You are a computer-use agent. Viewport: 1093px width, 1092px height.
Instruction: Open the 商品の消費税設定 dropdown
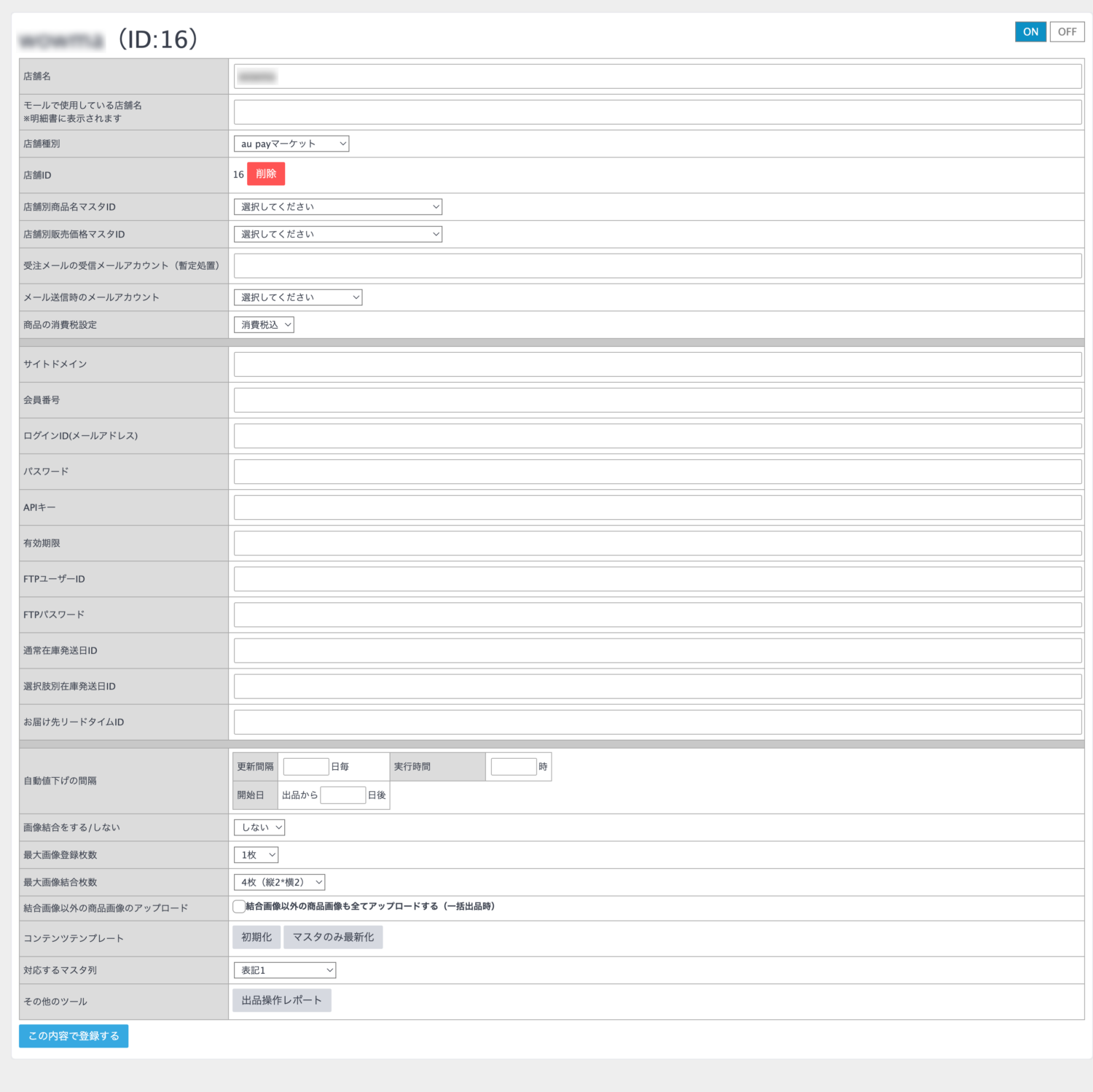263,325
